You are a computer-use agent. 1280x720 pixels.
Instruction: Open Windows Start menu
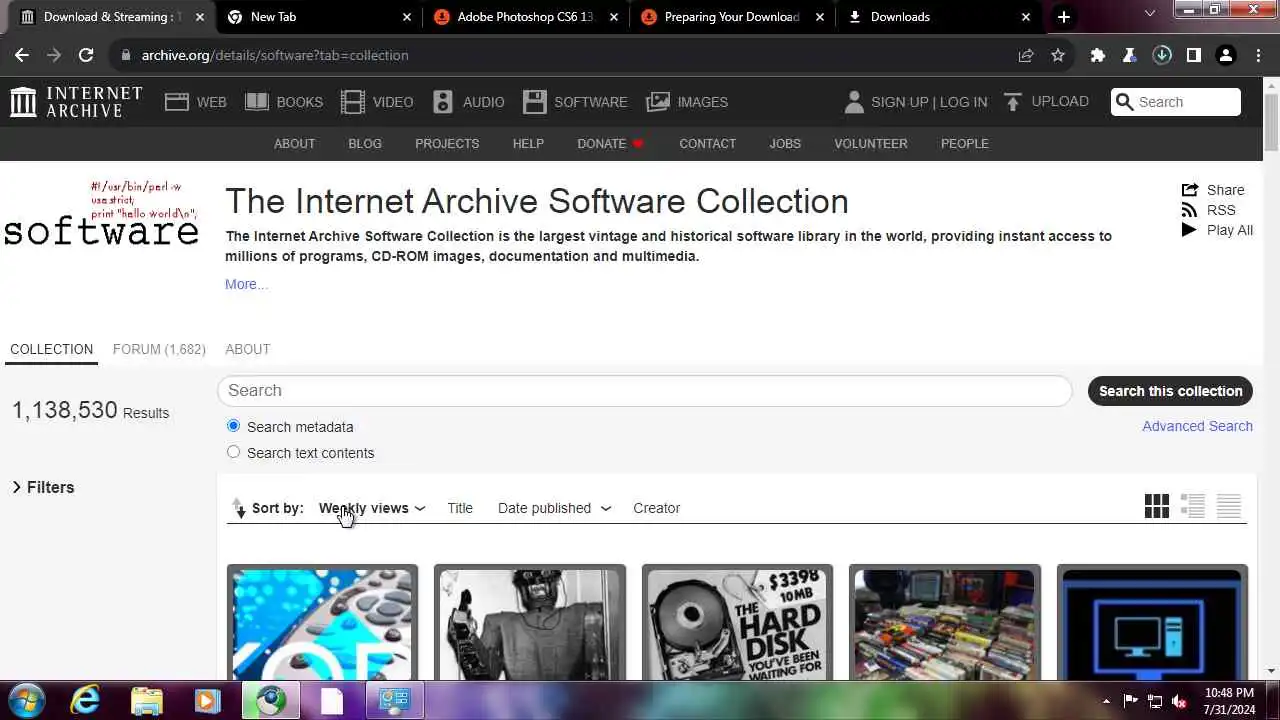pos(27,699)
